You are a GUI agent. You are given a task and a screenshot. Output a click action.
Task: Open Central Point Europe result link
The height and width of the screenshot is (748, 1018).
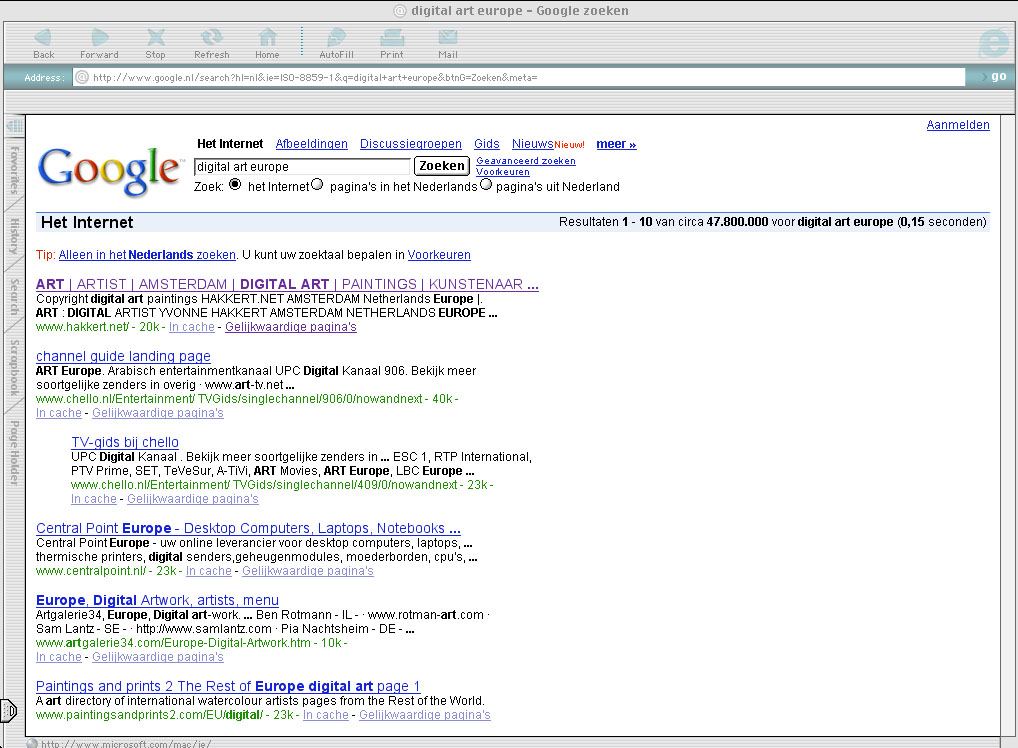[248, 529]
